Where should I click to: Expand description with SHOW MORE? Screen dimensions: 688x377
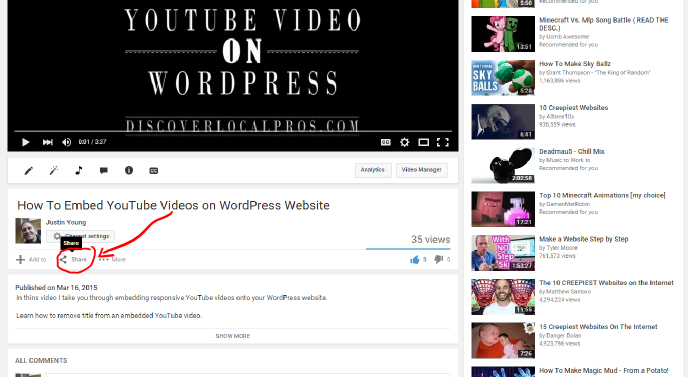233,336
